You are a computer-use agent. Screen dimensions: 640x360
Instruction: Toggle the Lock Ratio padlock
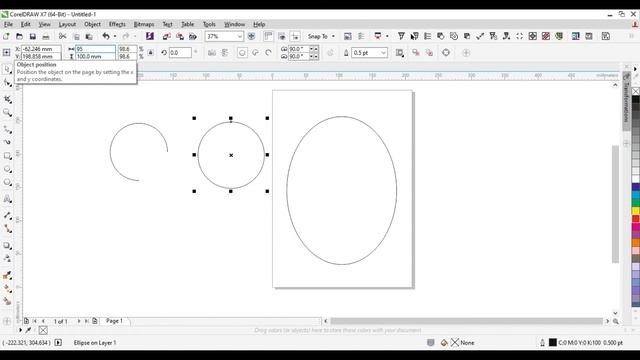coord(151,53)
